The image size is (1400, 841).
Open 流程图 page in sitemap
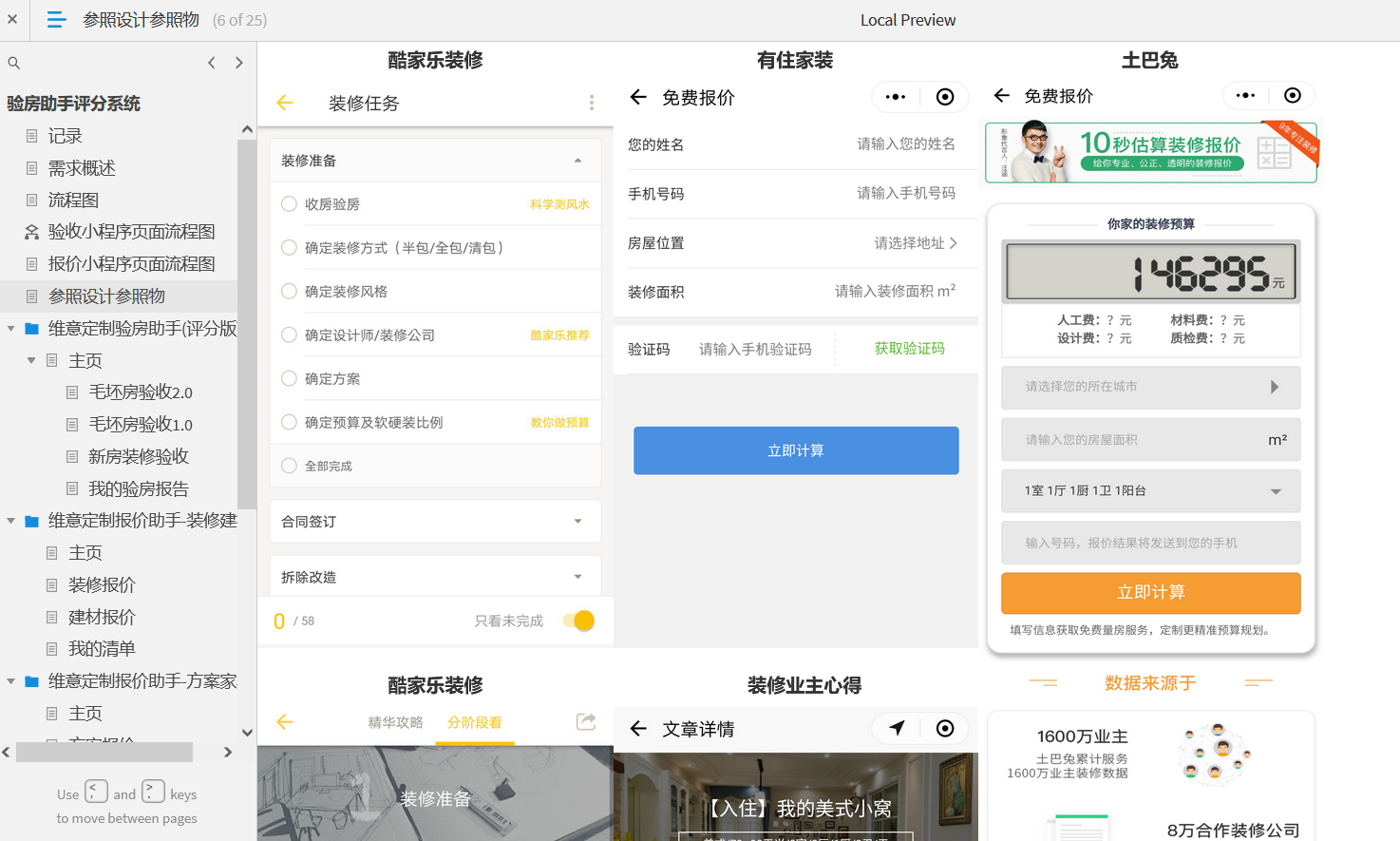74,201
